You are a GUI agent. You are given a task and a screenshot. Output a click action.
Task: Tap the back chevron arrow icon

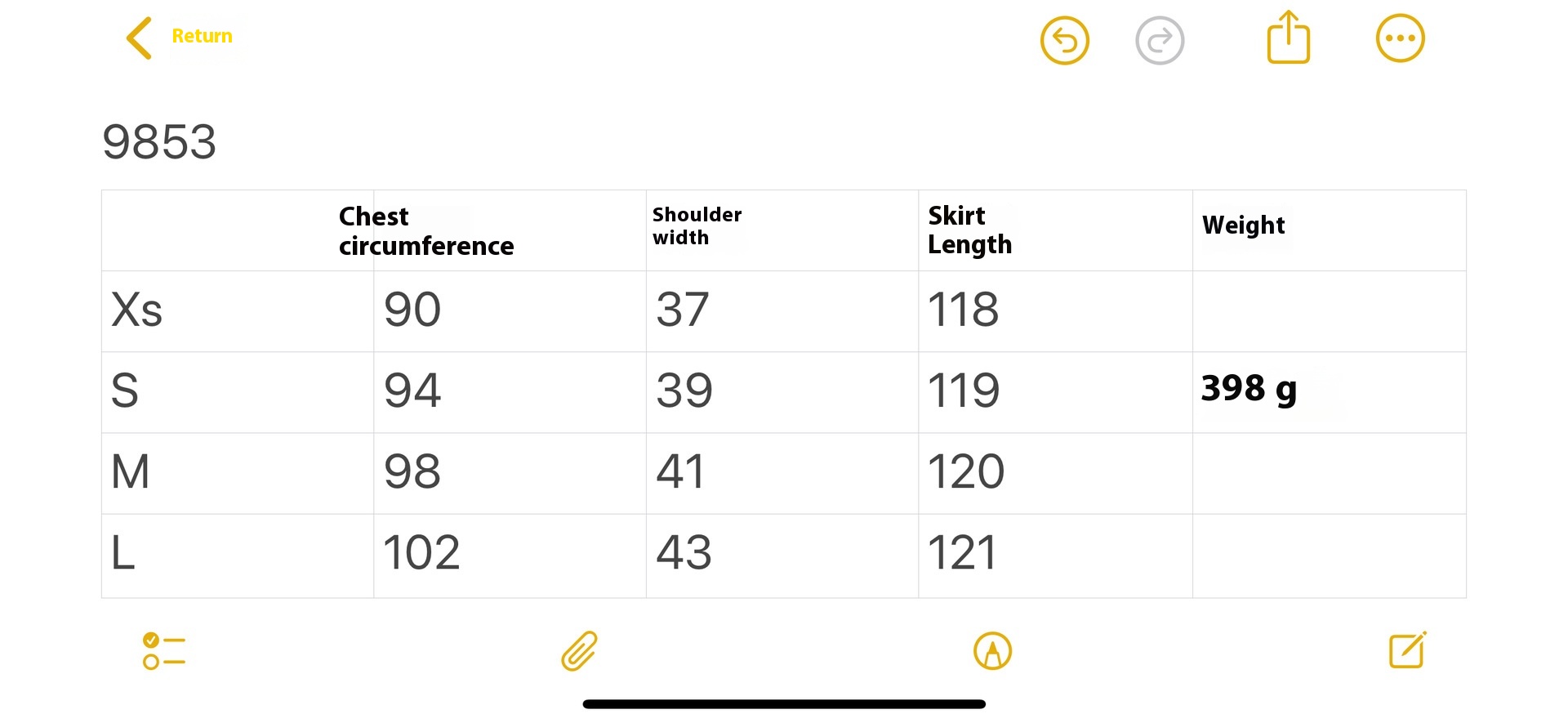[139, 38]
